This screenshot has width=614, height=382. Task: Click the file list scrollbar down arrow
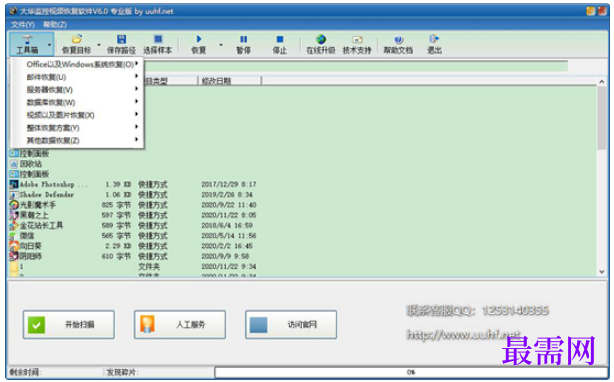(602, 272)
